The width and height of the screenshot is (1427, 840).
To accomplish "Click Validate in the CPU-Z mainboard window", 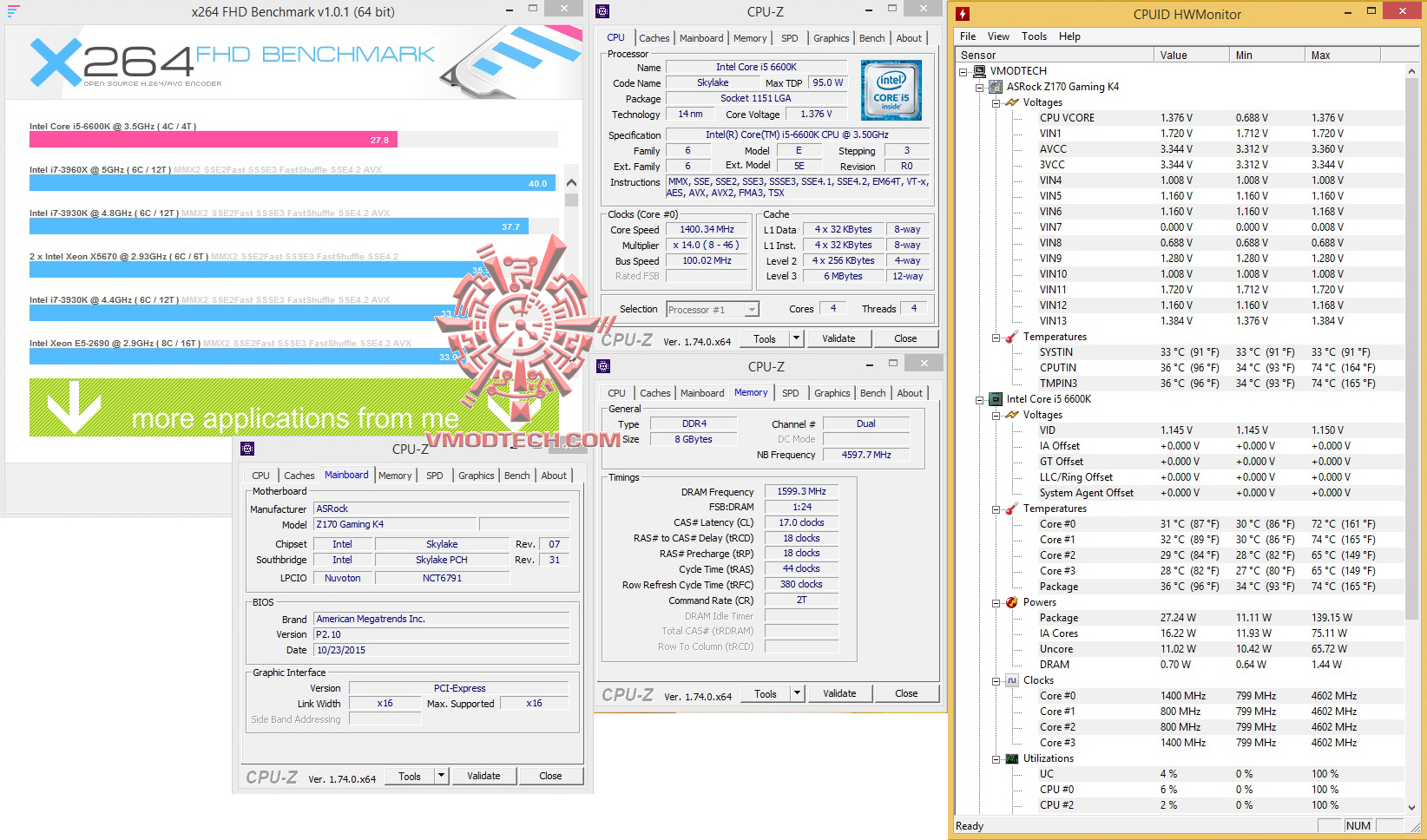I will 483,776.
